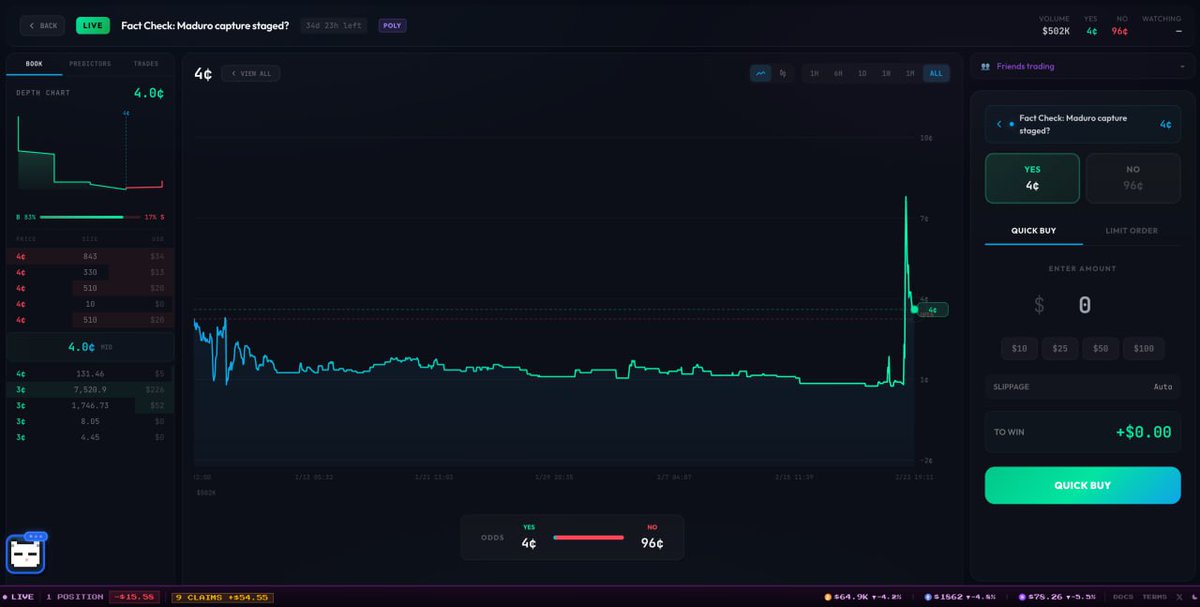Click the 9 Claims +$54.55 badge
This screenshot has width=1200, height=607.
point(222,597)
